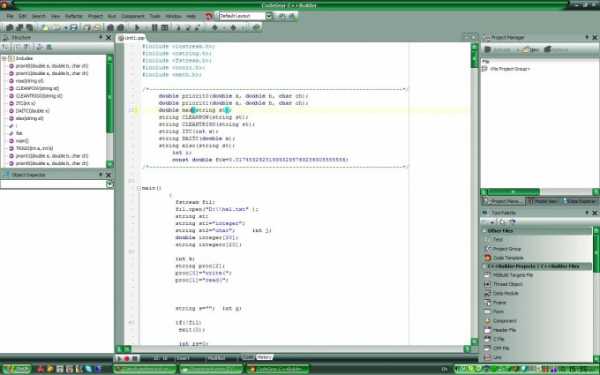Click the macro play button in status bar
600x375 pixels.
[x=119, y=359]
